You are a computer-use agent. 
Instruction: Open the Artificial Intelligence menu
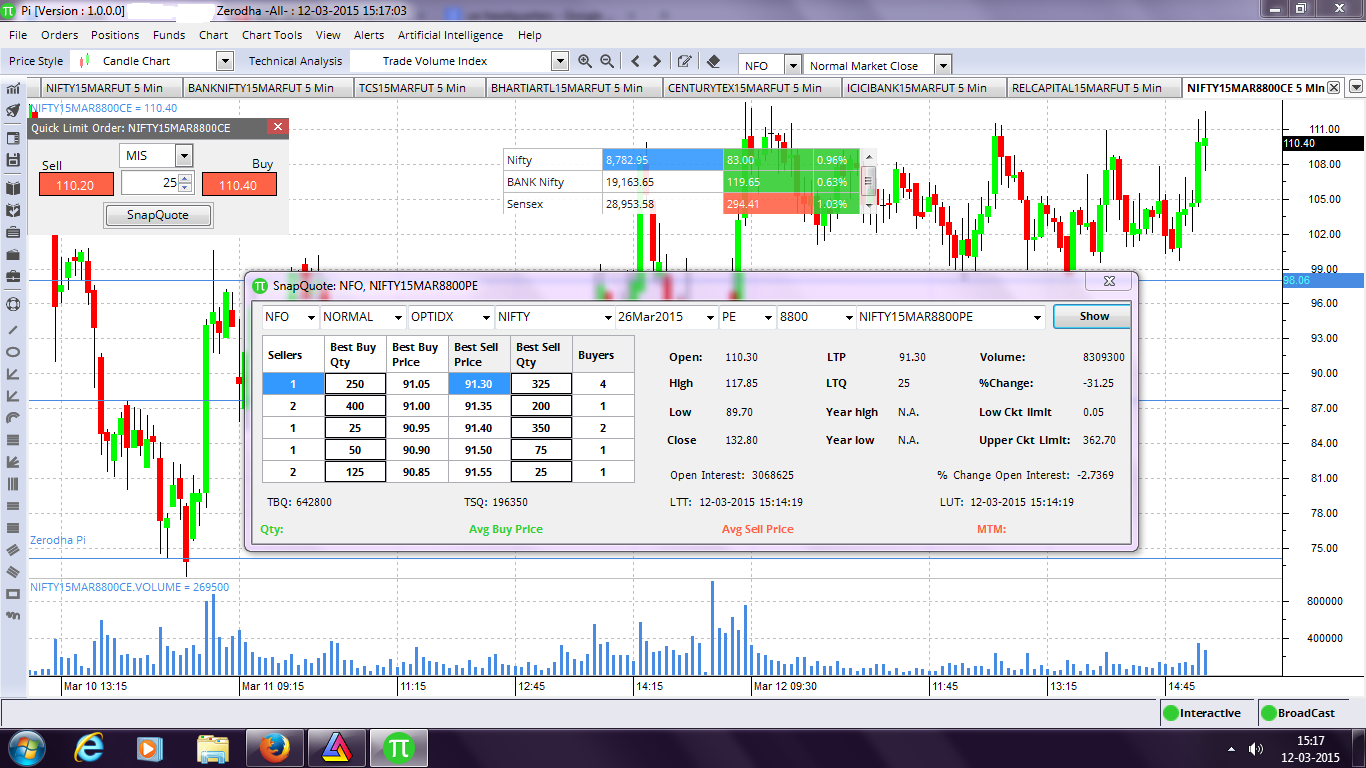(450, 34)
